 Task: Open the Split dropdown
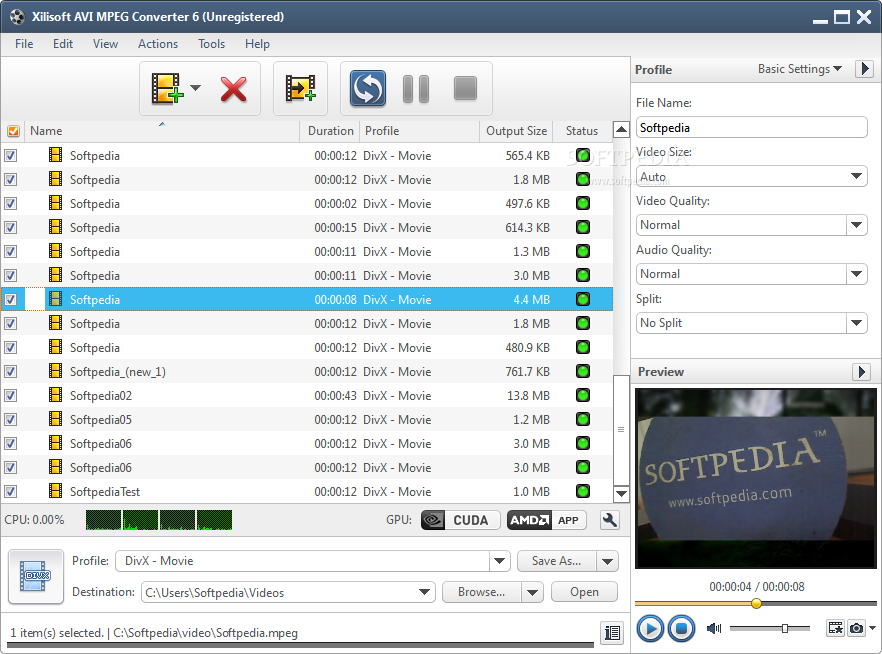pos(856,323)
